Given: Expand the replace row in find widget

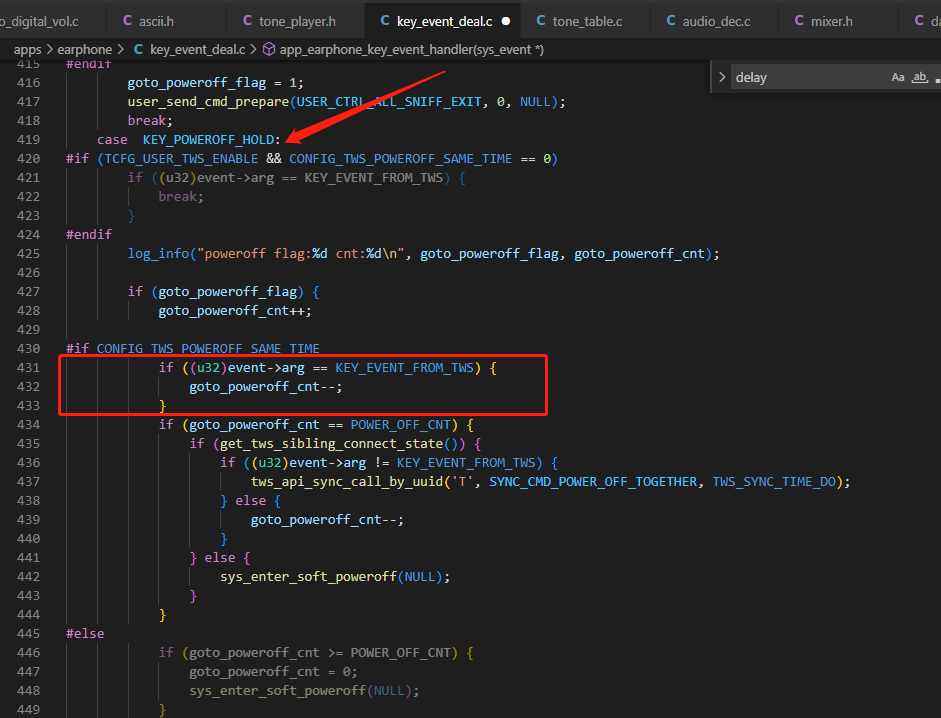Looking at the screenshot, I should point(722,77).
